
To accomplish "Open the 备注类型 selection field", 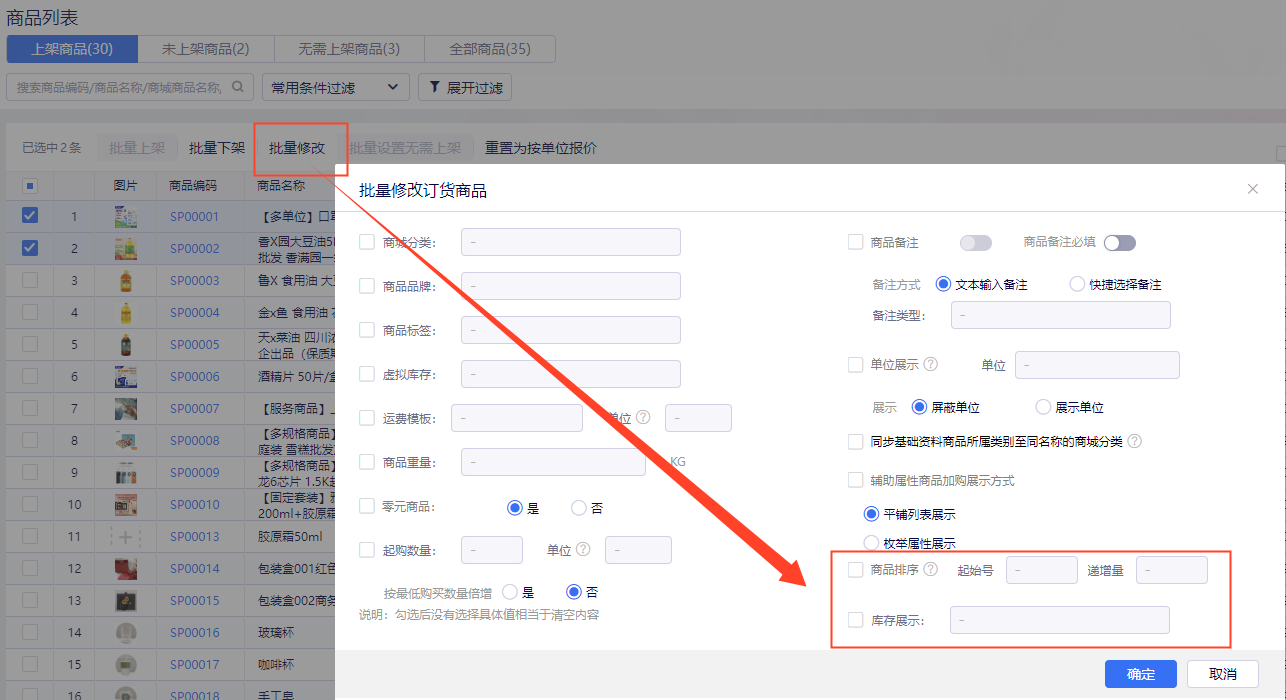I will [1060, 315].
